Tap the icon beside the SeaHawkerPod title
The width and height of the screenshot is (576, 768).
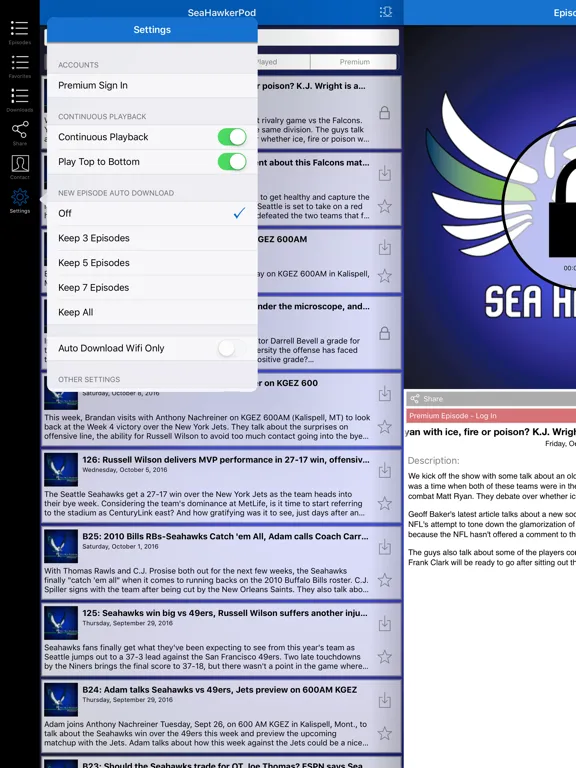385,12
